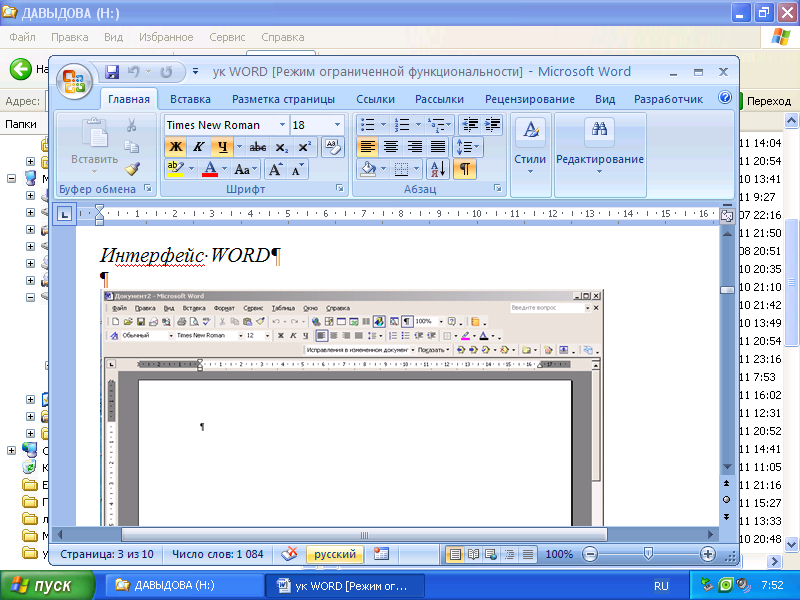Image resolution: width=800 pixels, height=600 pixels.
Task: Save document via Quick Access toolbar
Action: pos(112,72)
